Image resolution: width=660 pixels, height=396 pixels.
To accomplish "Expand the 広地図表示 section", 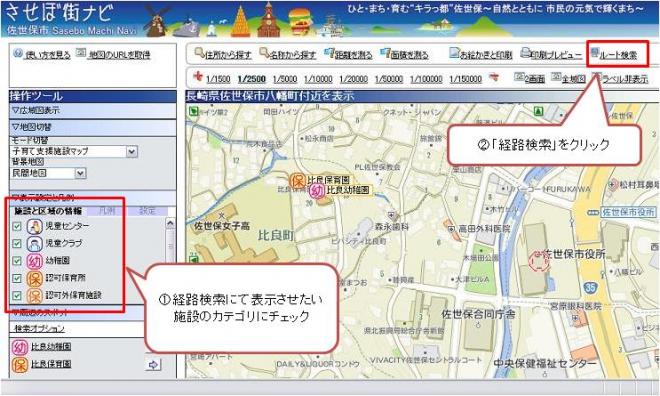I will [x=92, y=111].
